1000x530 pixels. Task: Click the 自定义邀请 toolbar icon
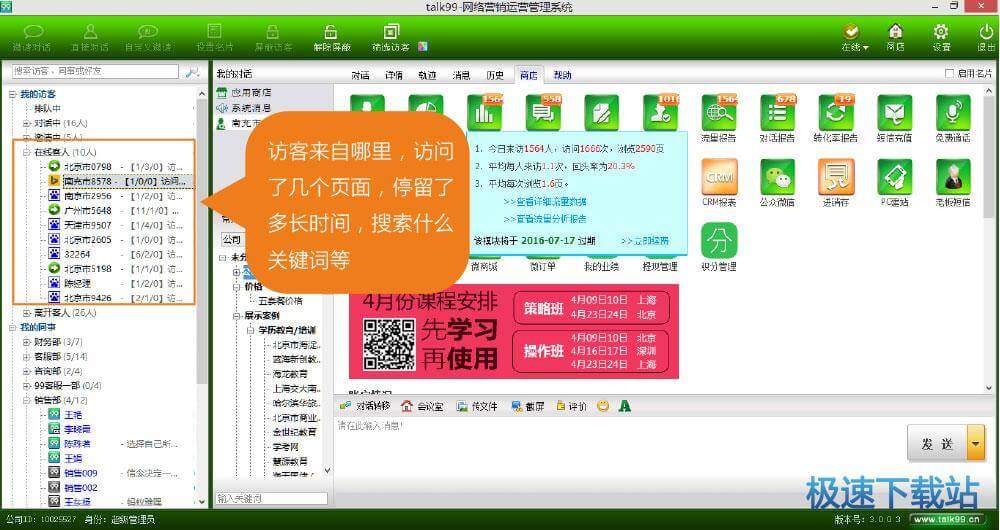pyautogui.click(x=148, y=32)
